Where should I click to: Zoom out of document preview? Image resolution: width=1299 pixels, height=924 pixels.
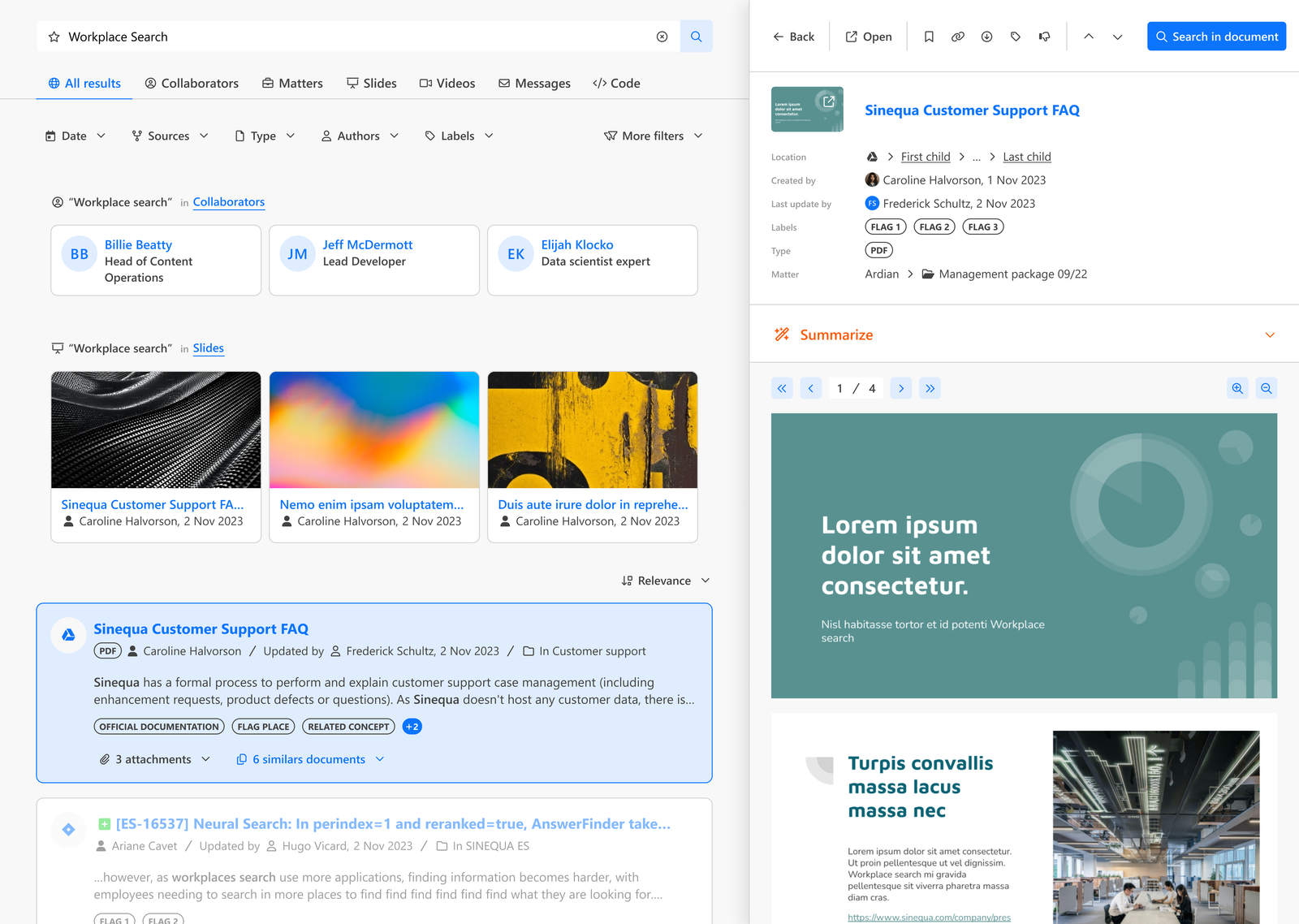pyautogui.click(x=1267, y=388)
